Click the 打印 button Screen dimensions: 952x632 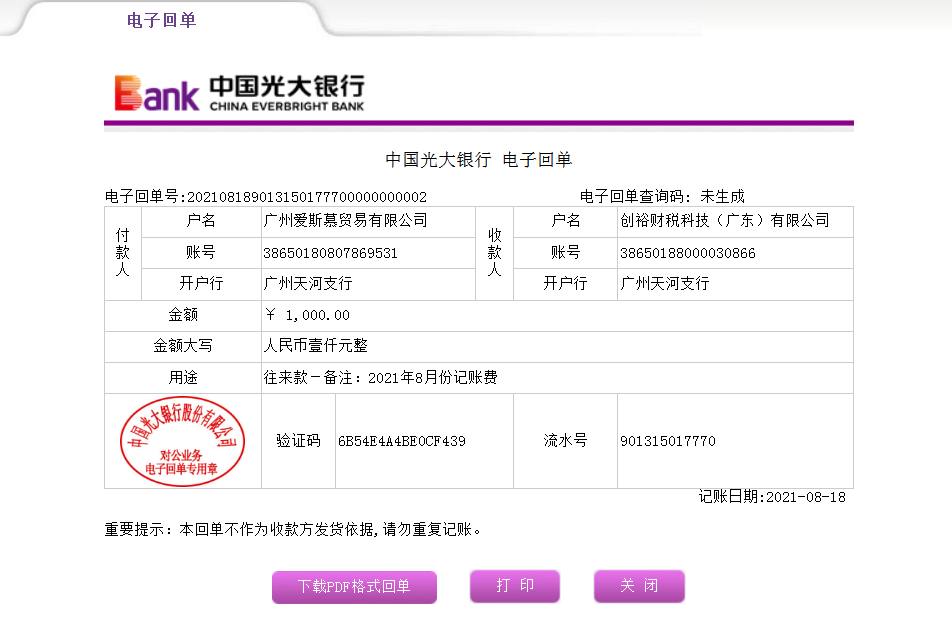(x=515, y=586)
